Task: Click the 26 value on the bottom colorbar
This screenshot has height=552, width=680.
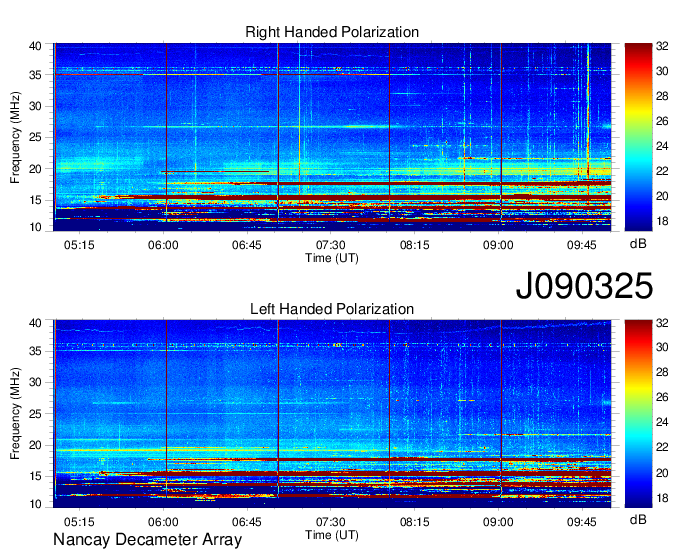Action: coord(662,397)
